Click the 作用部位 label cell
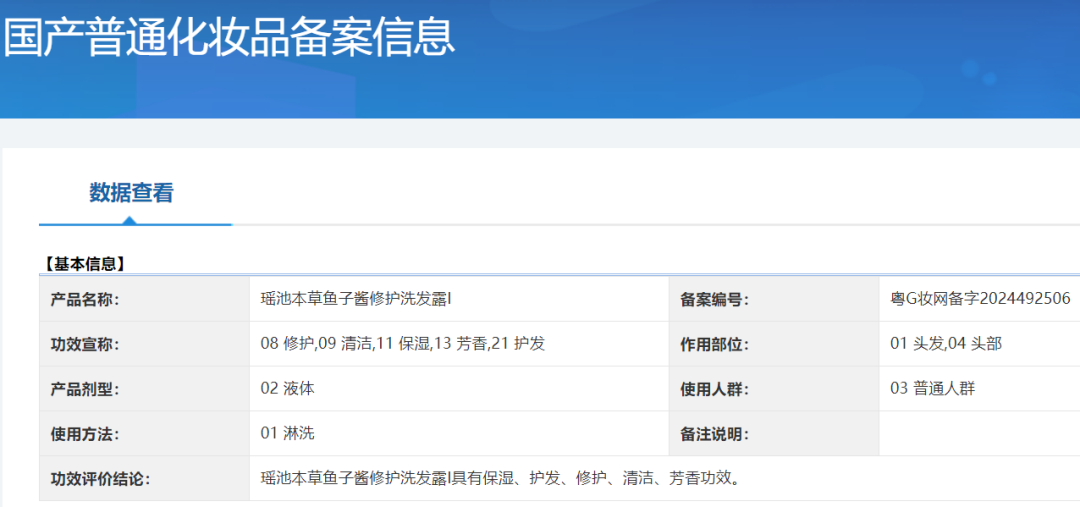The height and width of the screenshot is (507, 1080). tap(714, 344)
